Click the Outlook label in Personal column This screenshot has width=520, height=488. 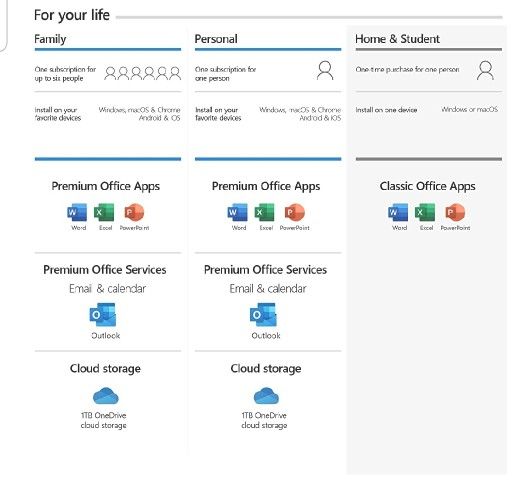pyautogui.click(x=266, y=336)
